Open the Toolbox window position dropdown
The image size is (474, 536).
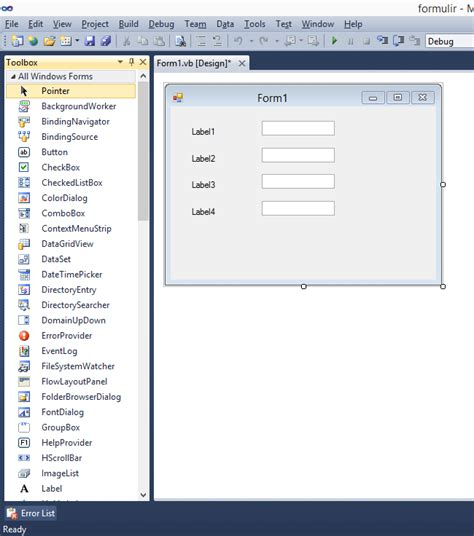pyautogui.click(x=120, y=62)
